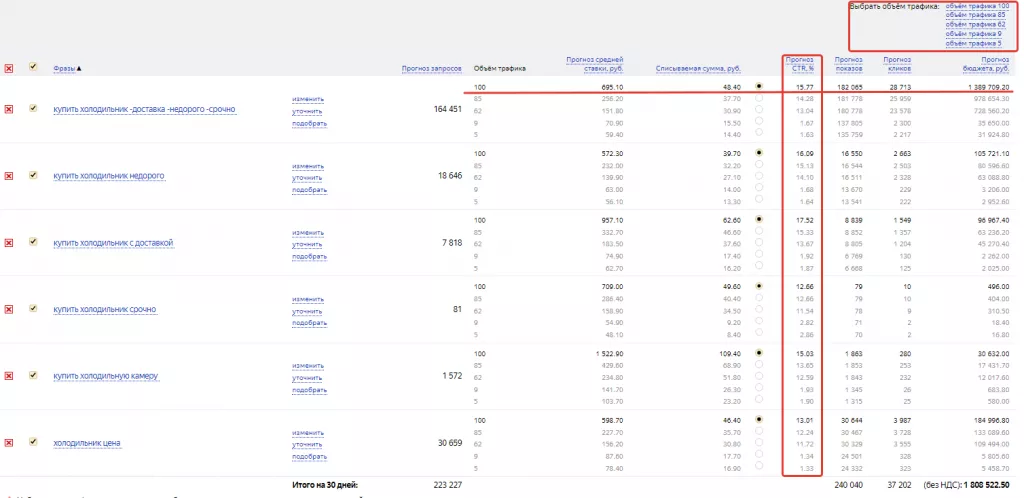This screenshot has height=498, width=1024.
Task: Click budget cell '1 389 709.20'
Action: pyautogui.click(x=987, y=87)
